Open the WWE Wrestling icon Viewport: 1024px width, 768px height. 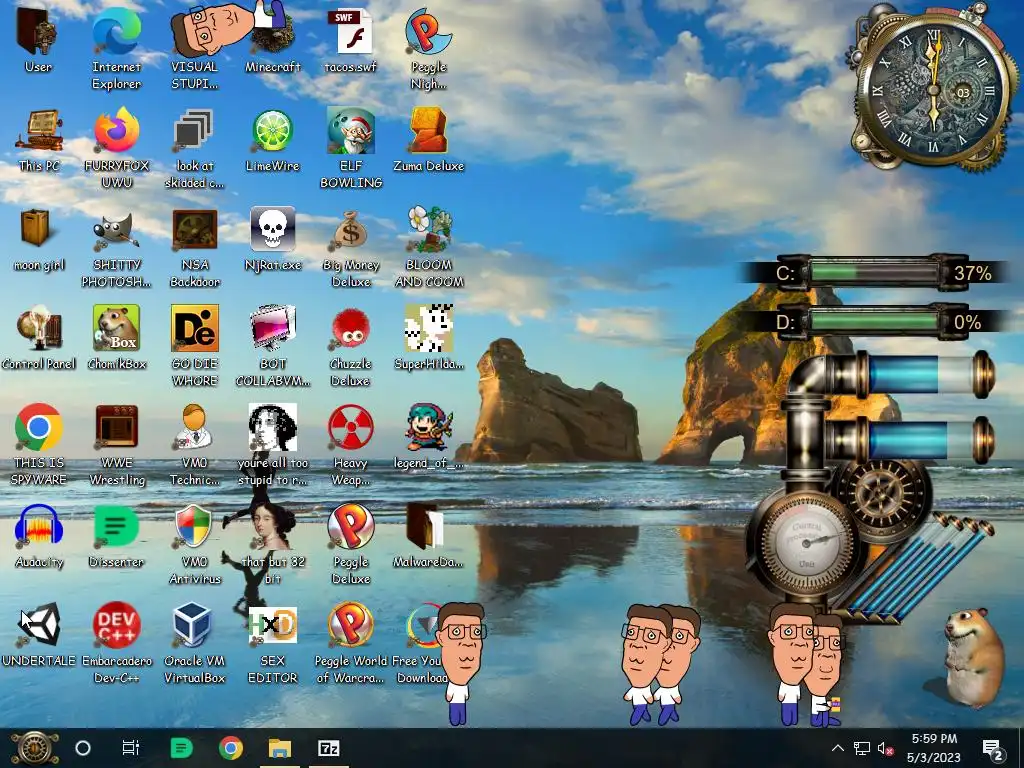tap(116, 444)
